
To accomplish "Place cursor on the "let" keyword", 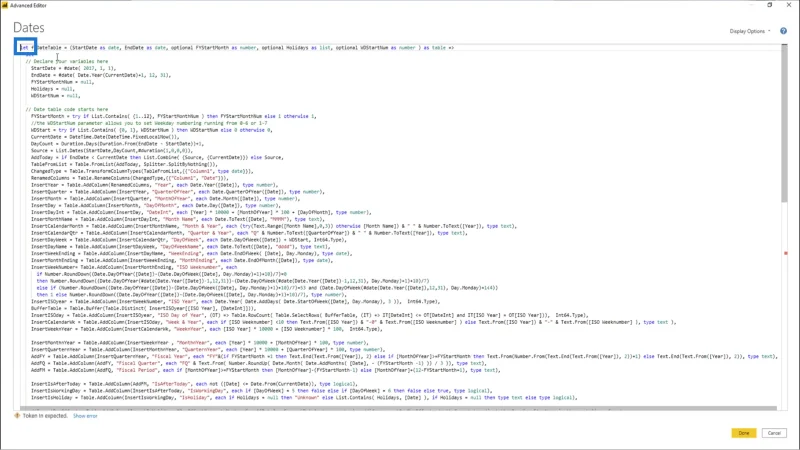I will (24, 47).
